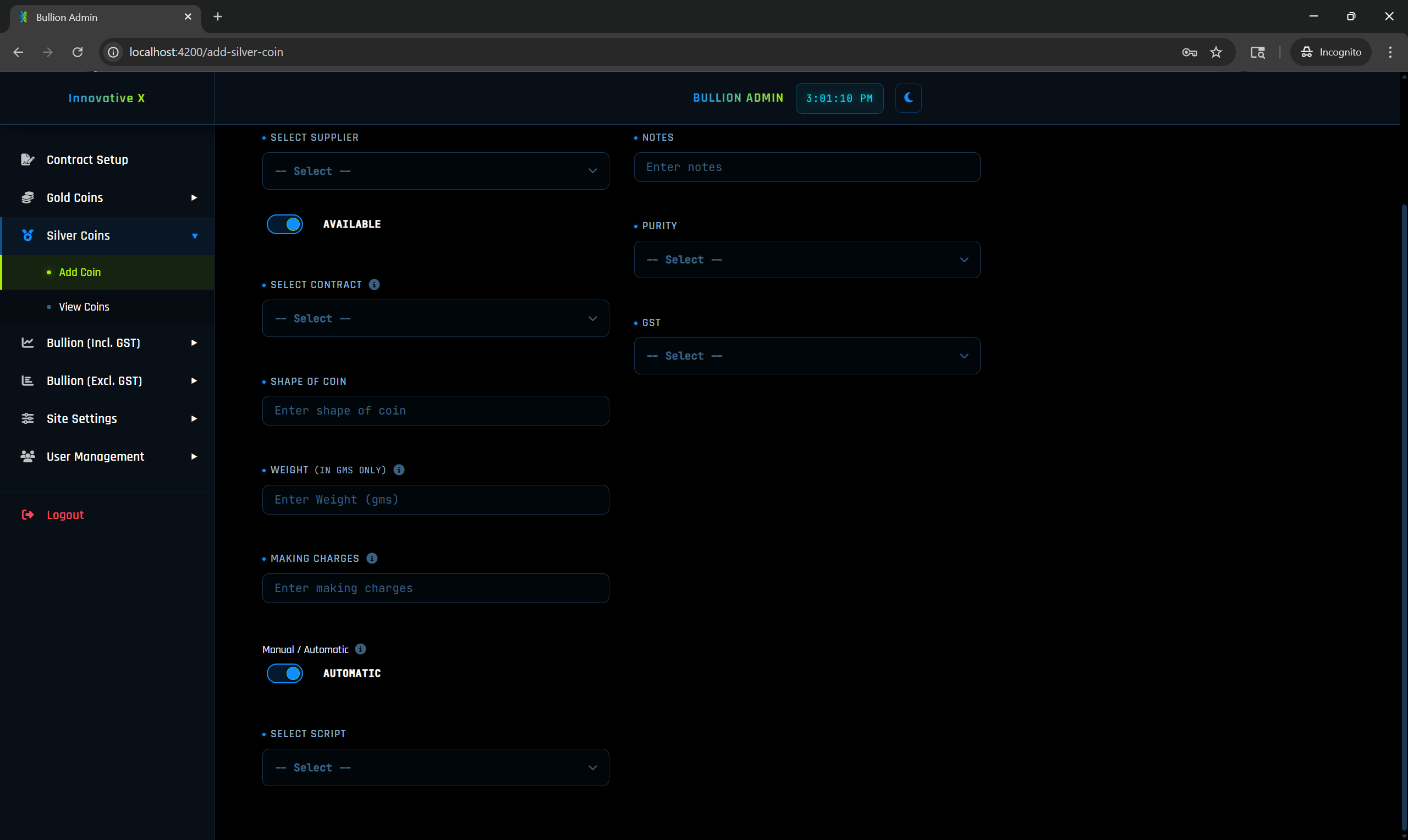Click info icon next to Making Charges
The width and height of the screenshot is (1408, 840).
point(372,558)
